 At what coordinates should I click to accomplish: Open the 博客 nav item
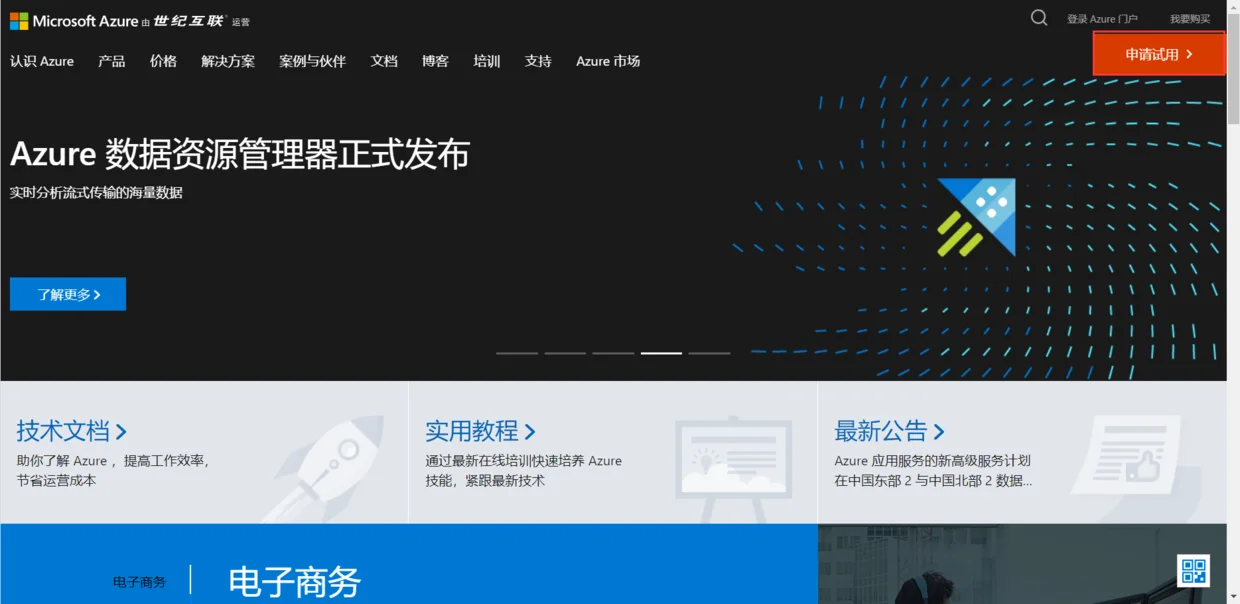[x=435, y=61]
